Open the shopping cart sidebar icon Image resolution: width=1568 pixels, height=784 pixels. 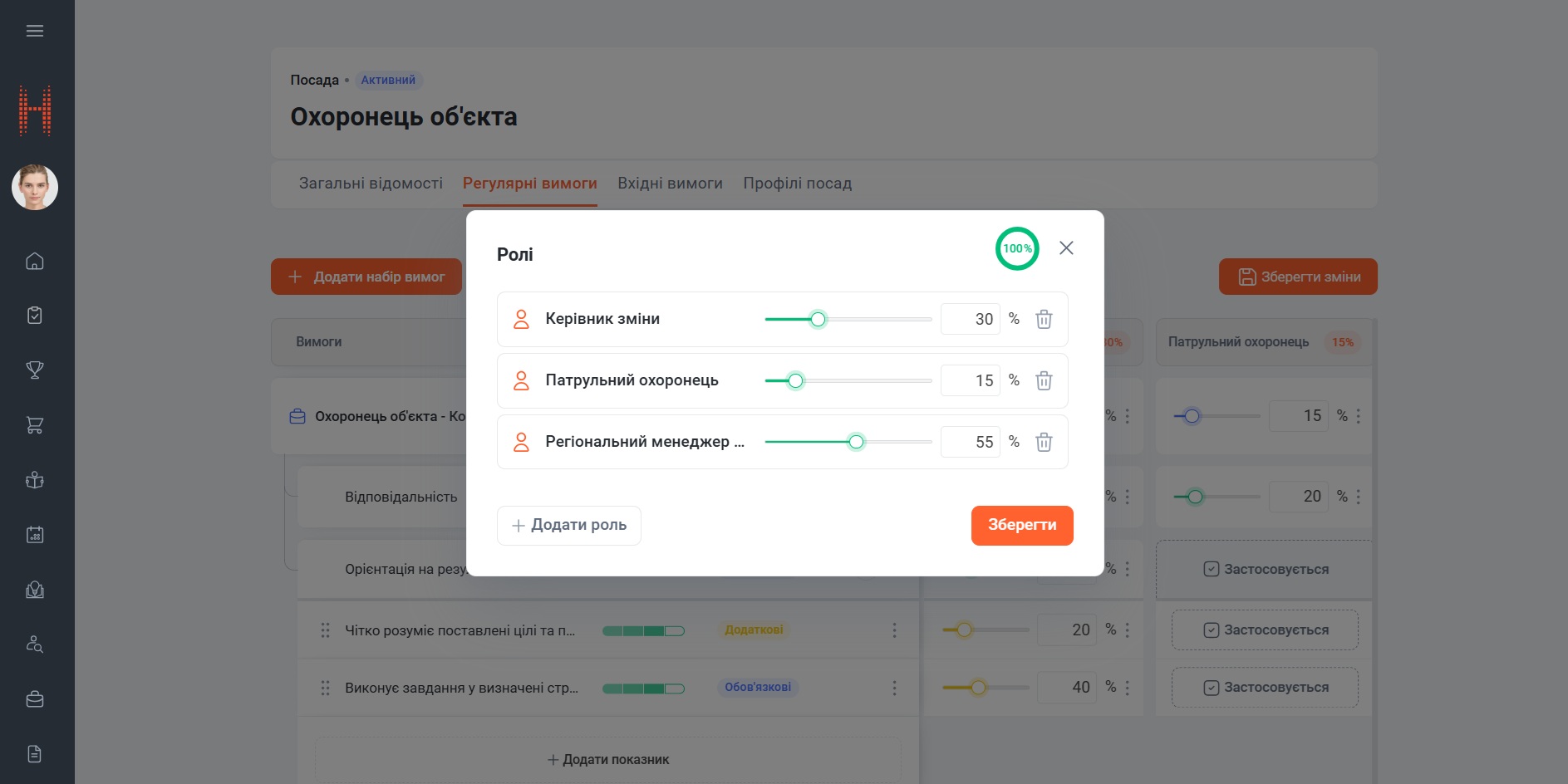coord(35,425)
